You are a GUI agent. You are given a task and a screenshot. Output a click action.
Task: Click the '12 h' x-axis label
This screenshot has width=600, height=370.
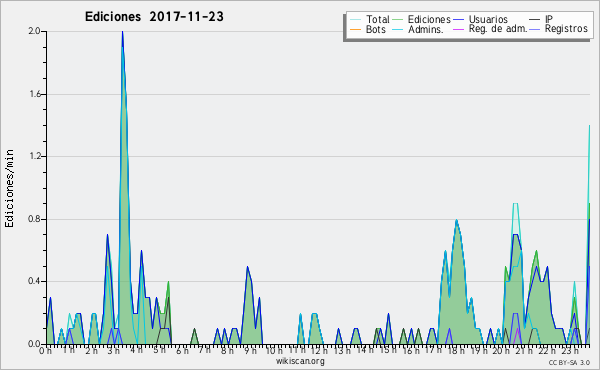(x=319, y=351)
